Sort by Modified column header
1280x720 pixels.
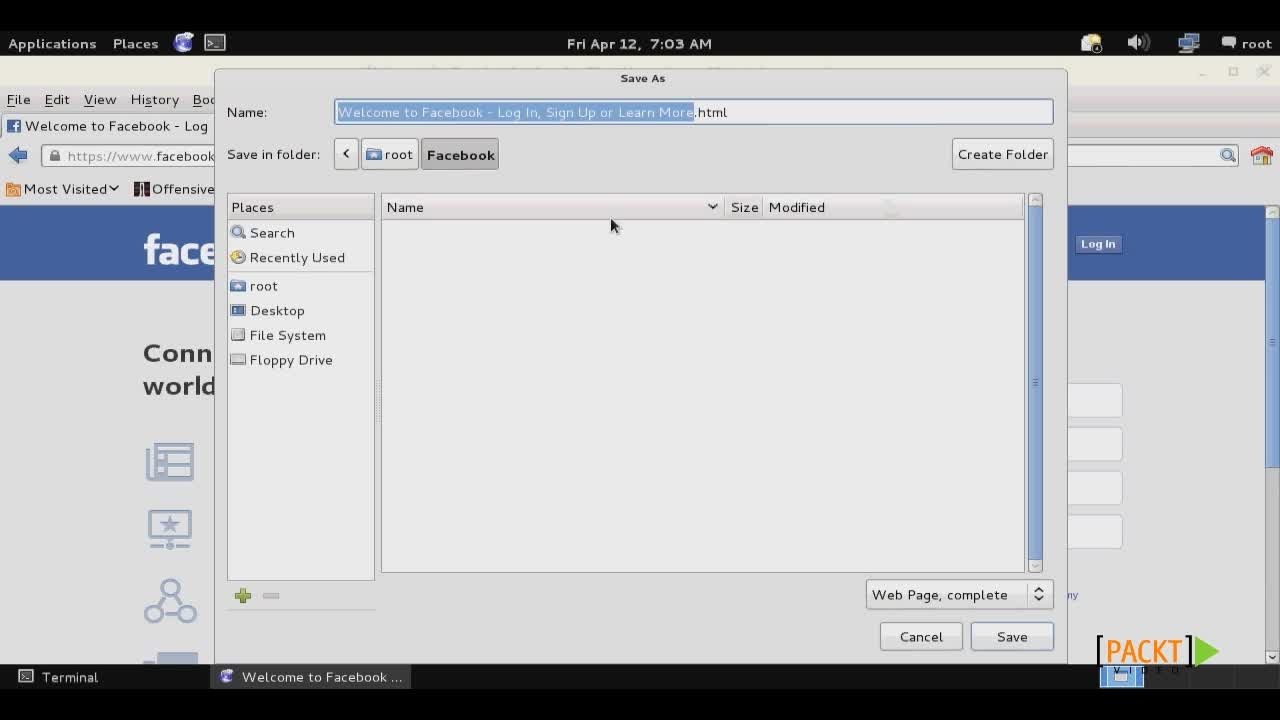(x=893, y=207)
